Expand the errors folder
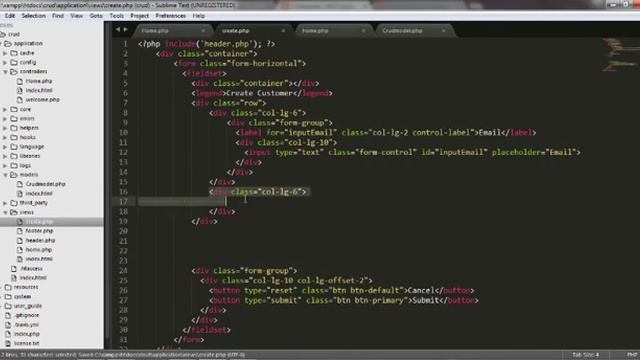The width and height of the screenshot is (640, 360). click(5, 119)
